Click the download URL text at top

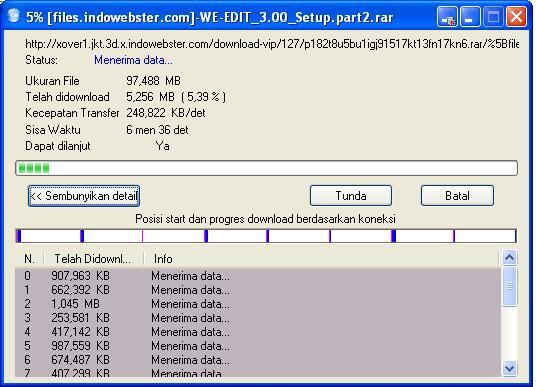pyautogui.click(x=272, y=44)
